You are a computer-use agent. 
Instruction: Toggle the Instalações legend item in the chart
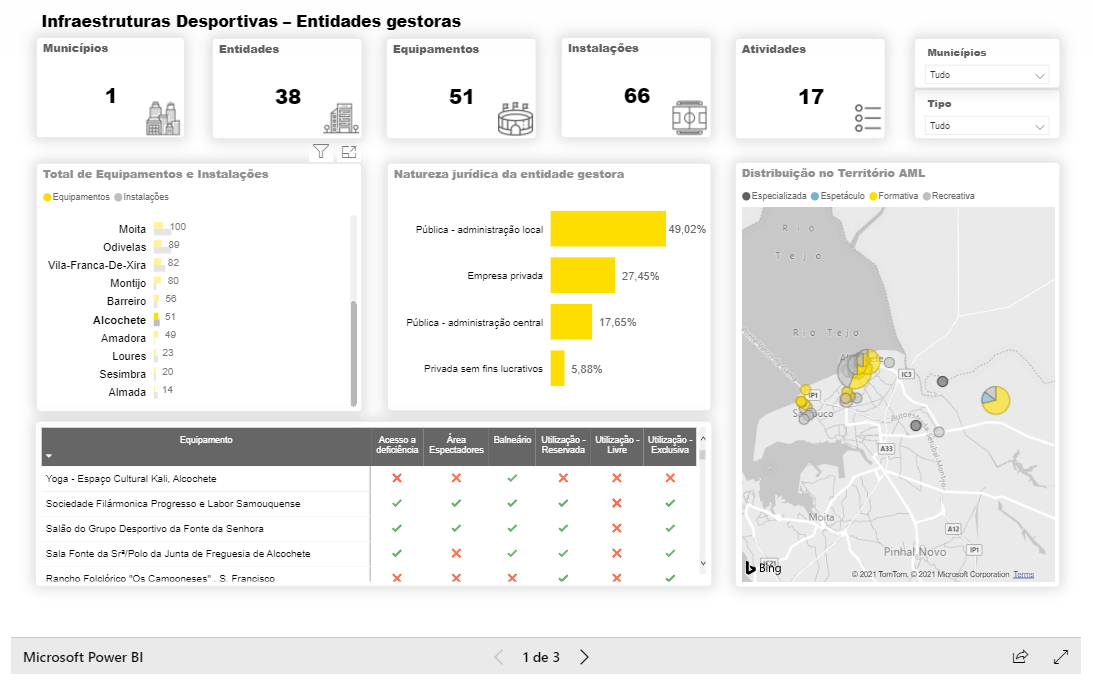tap(143, 197)
